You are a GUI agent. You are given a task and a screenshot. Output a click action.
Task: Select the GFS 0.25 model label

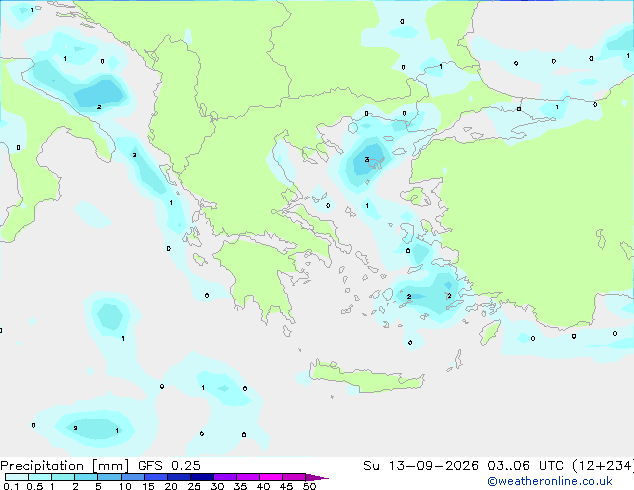click(169, 466)
